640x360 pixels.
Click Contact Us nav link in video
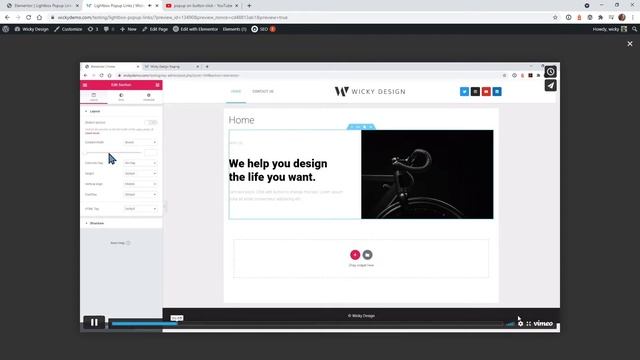(263, 91)
